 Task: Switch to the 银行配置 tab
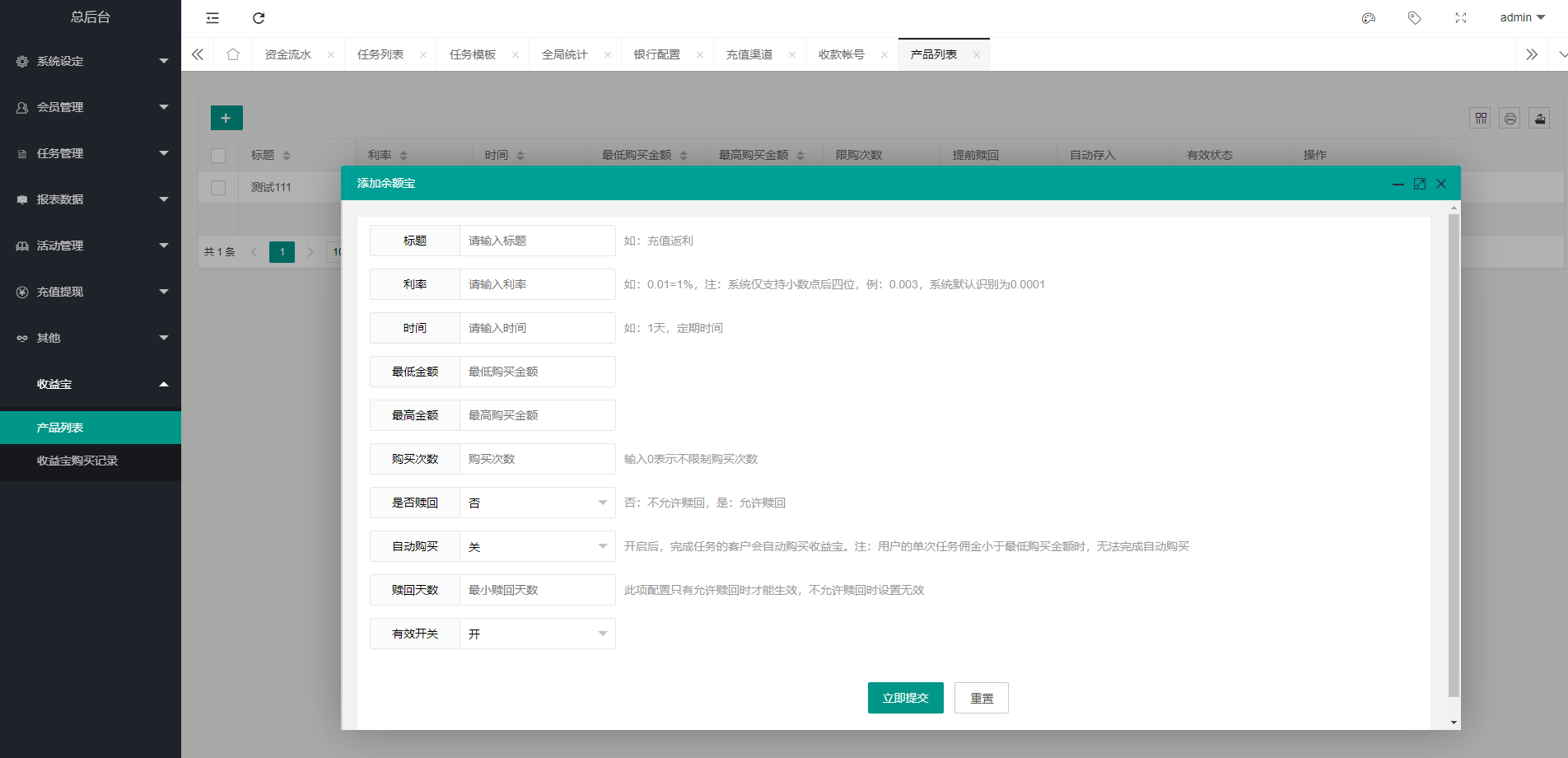[x=657, y=54]
